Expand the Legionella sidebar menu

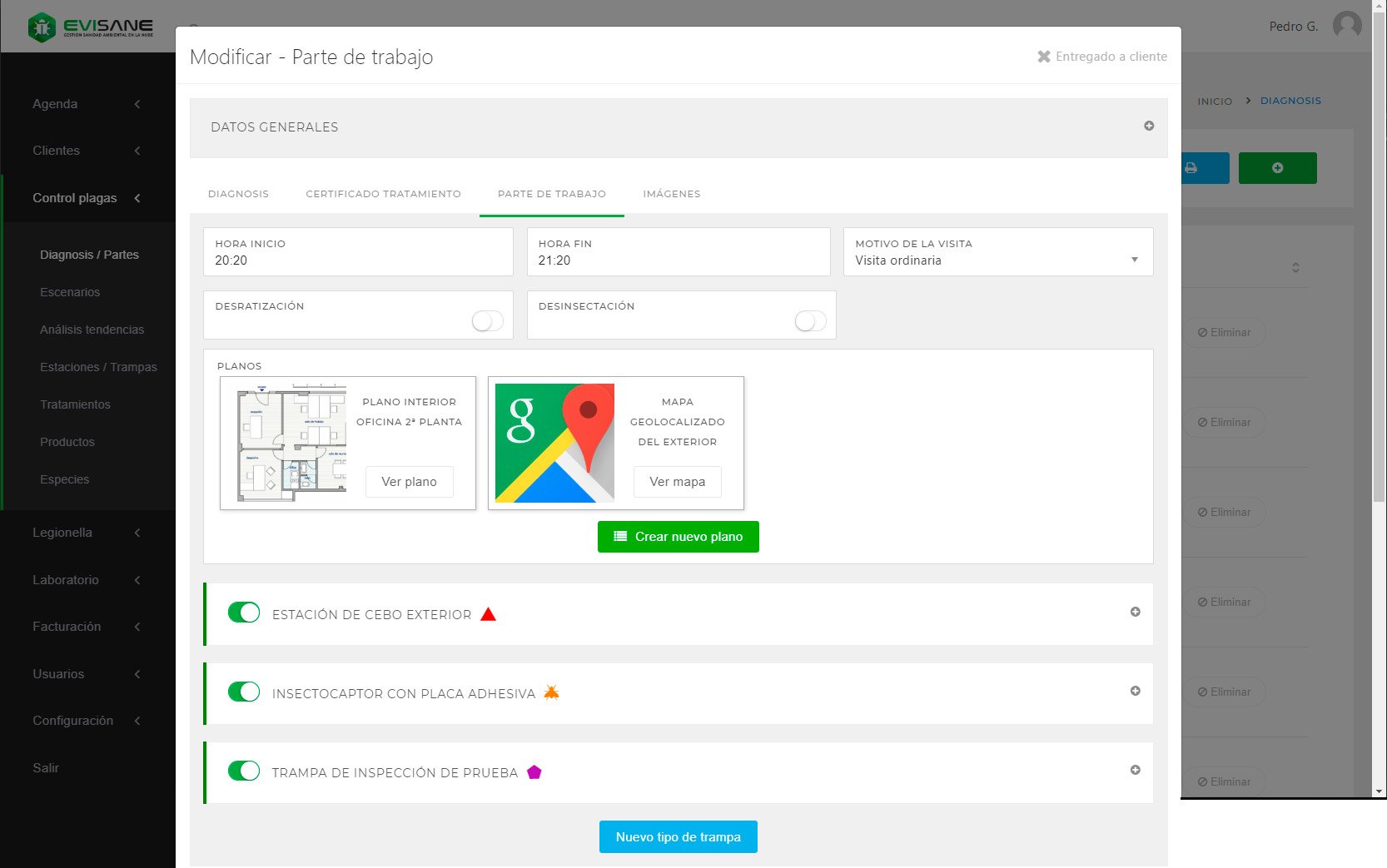[x=87, y=533]
